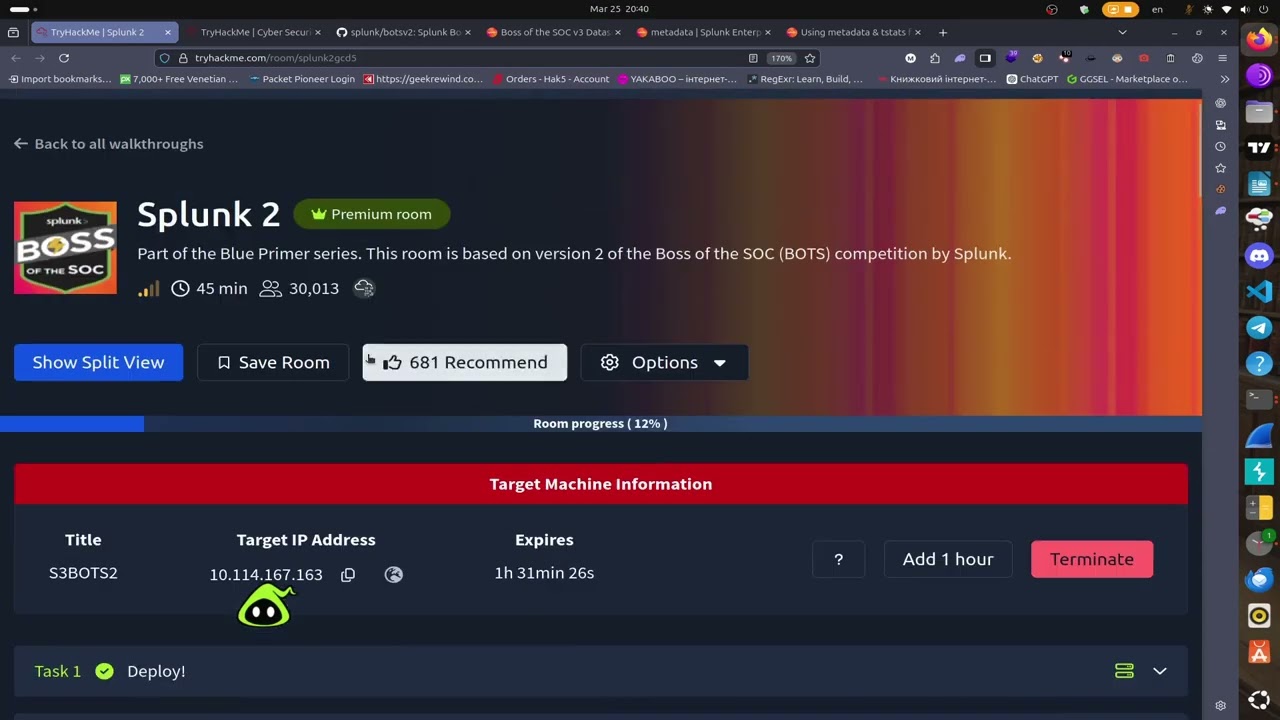The image size is (1280, 720).
Task: Open the list all tabs dropdown
Action: tap(1122, 32)
